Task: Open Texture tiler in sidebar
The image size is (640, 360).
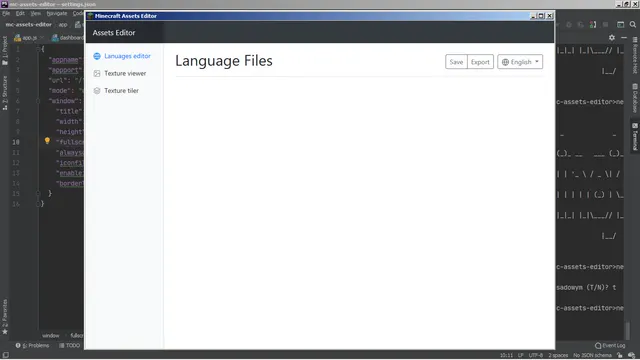Action: (121, 91)
